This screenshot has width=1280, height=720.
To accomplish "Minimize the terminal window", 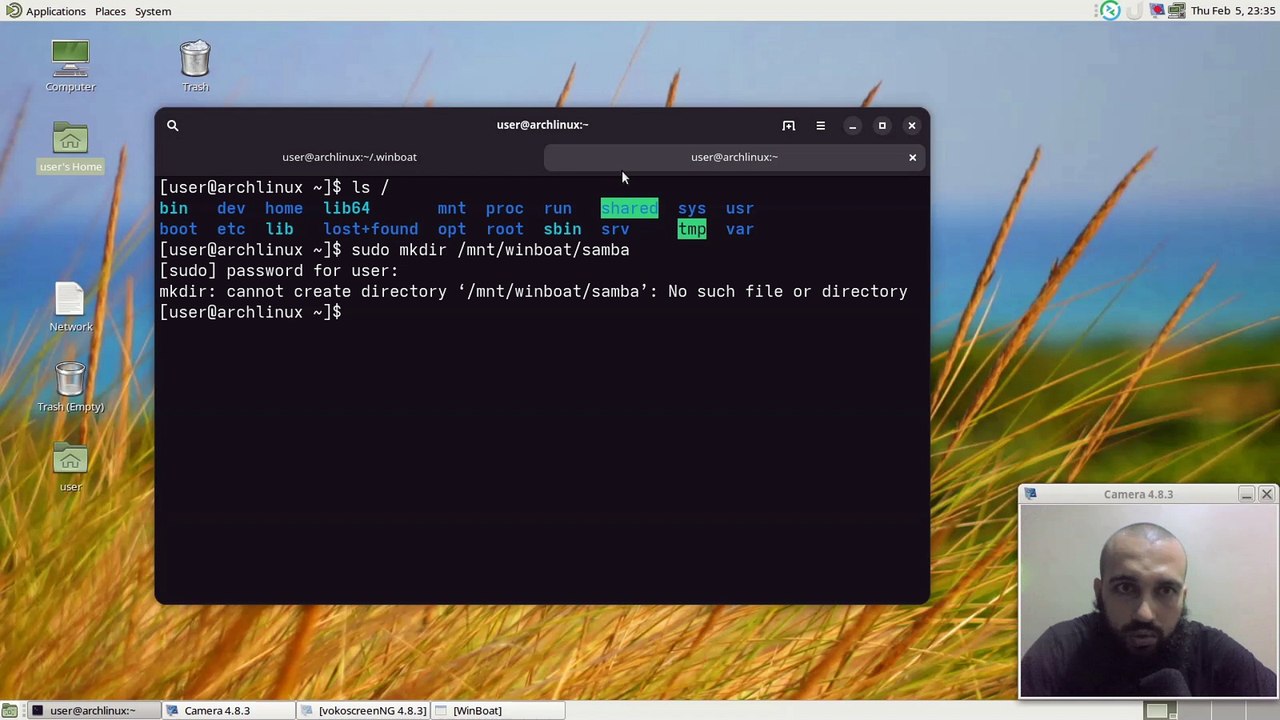I will point(852,125).
